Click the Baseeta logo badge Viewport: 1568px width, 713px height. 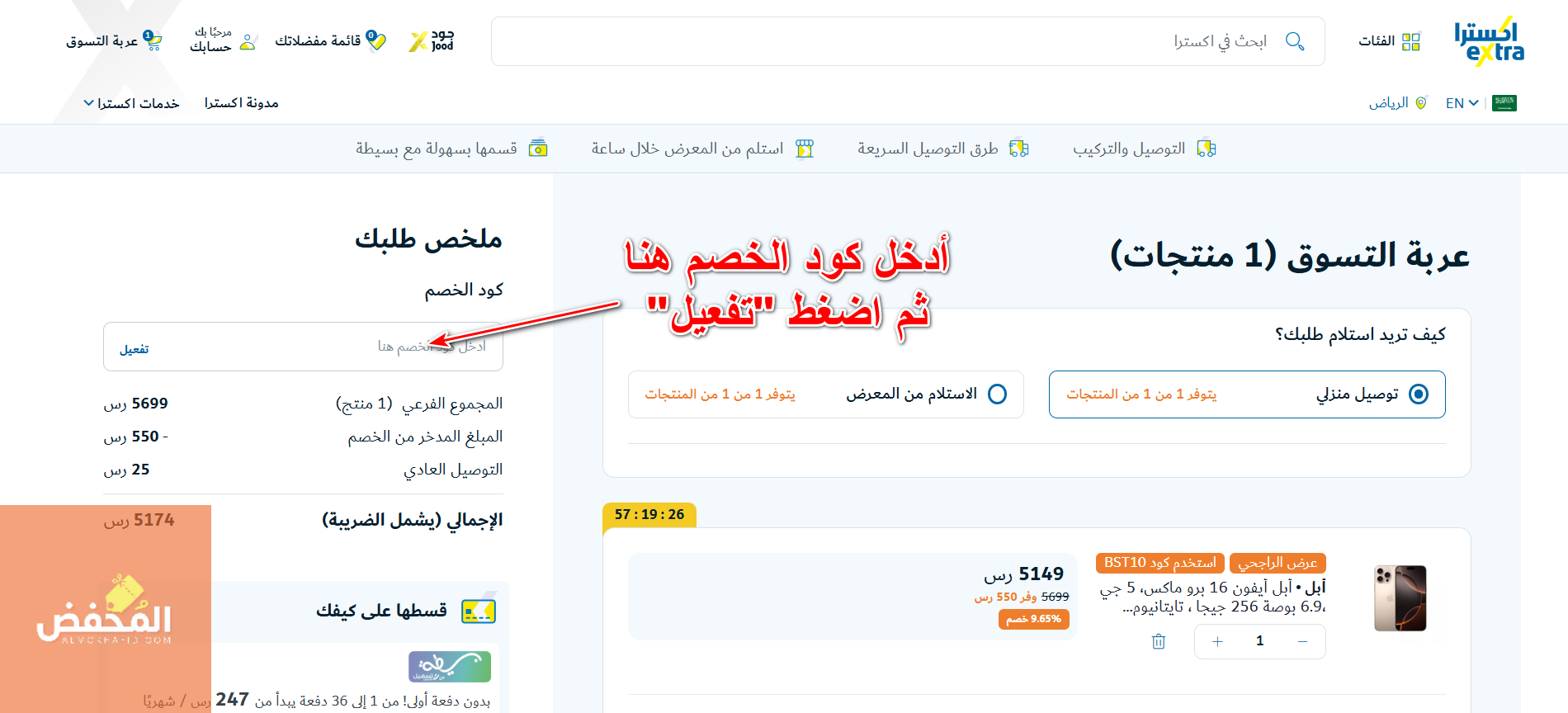[x=450, y=667]
